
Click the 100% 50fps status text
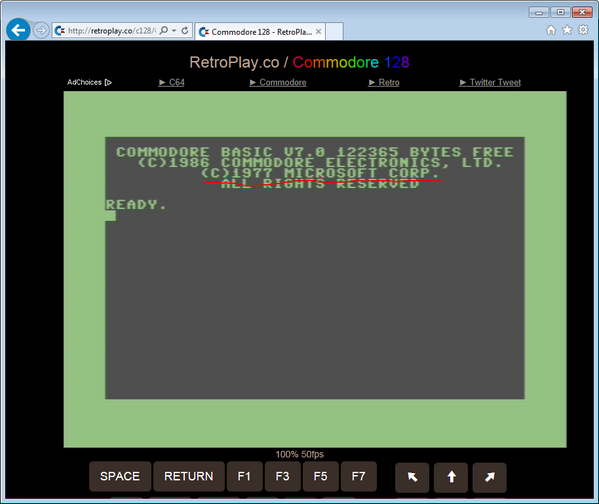coord(300,454)
